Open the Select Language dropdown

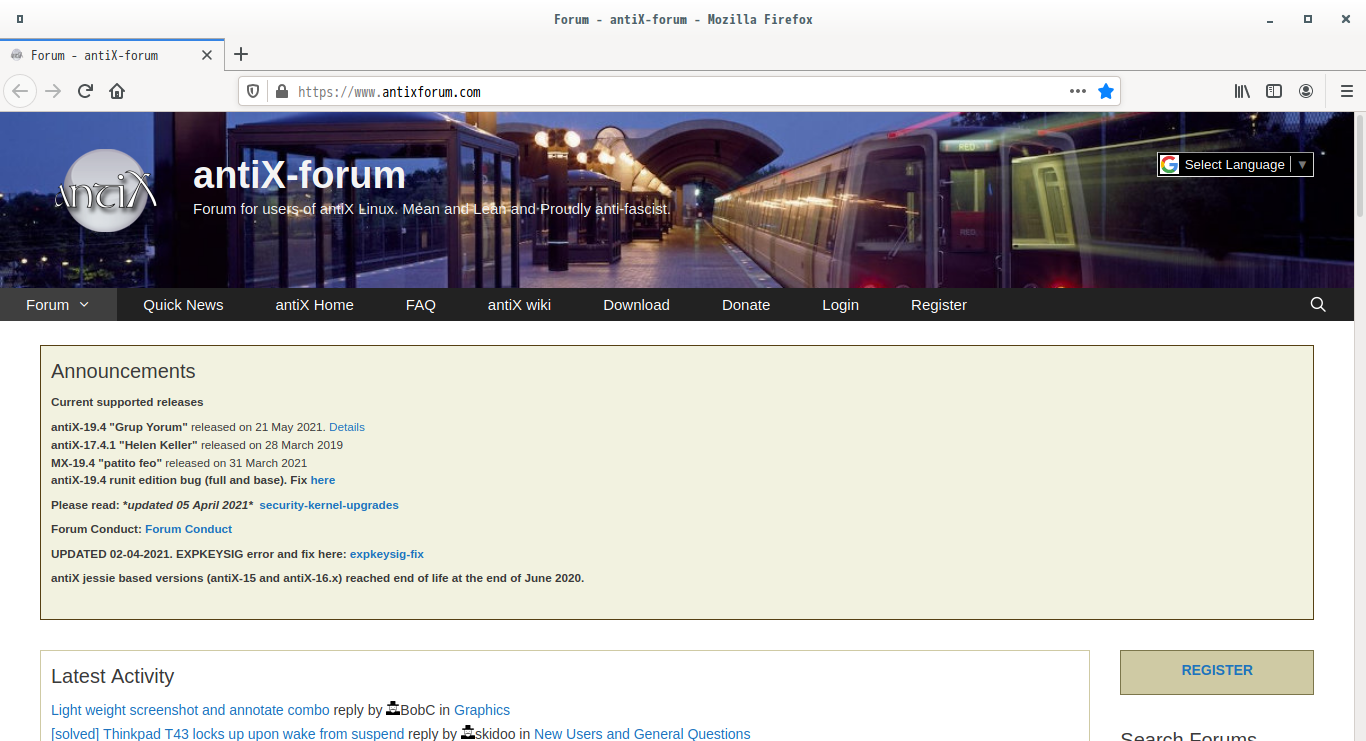pyautogui.click(x=1236, y=164)
